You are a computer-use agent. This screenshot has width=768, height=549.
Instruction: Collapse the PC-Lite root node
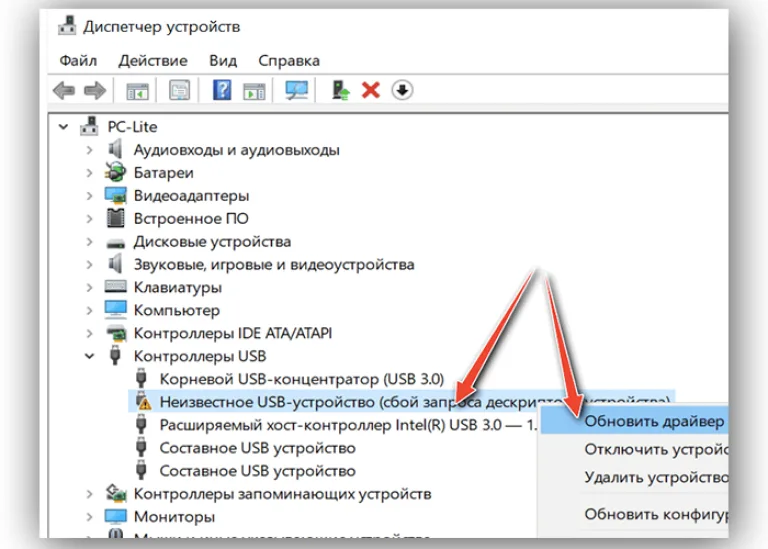click(63, 127)
